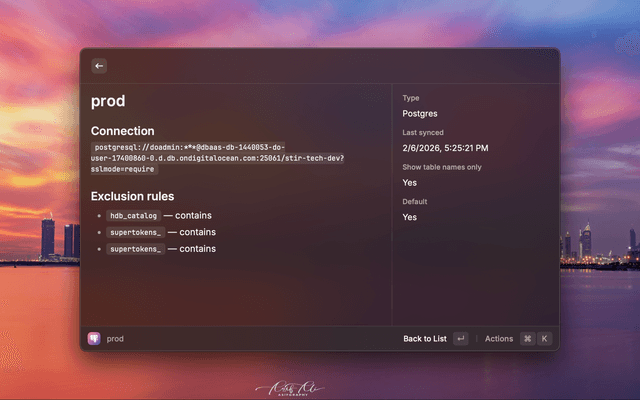Click the Last synced timestamp value
Screen dimensions: 640x400
[x=445, y=148]
